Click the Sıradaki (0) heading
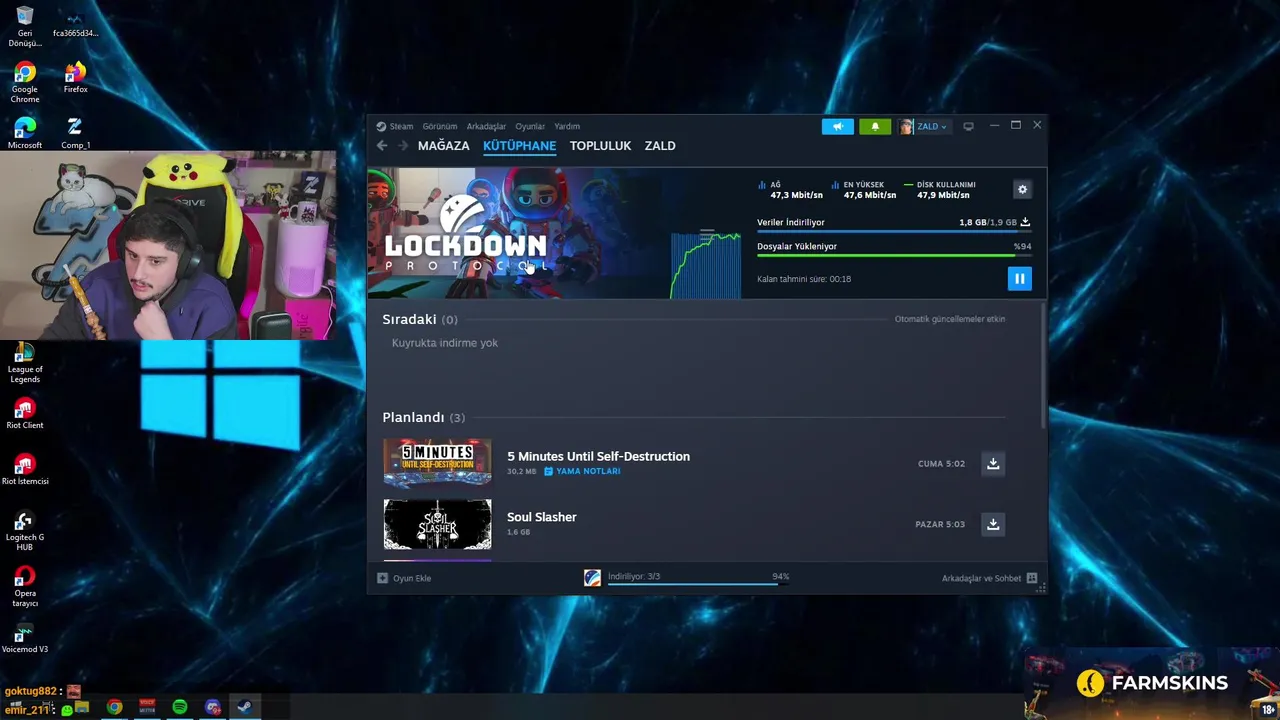This screenshot has height=720, width=1280. pyautogui.click(x=420, y=319)
